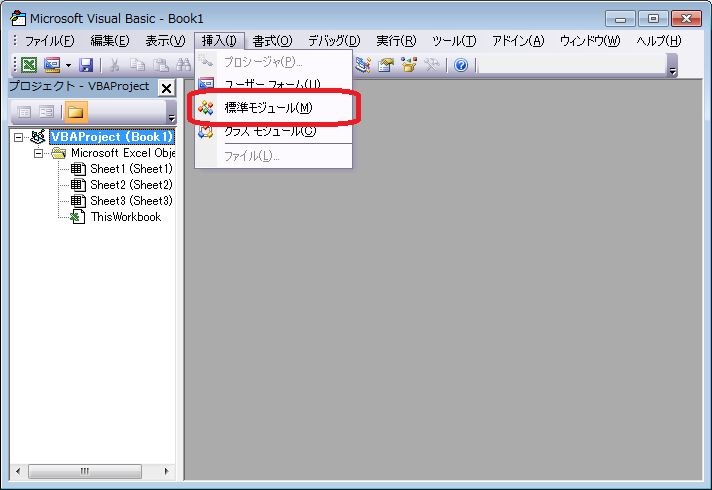Open the Object Browser toolbar icon
This screenshot has height=490, width=712.
pyautogui.click(x=409, y=65)
